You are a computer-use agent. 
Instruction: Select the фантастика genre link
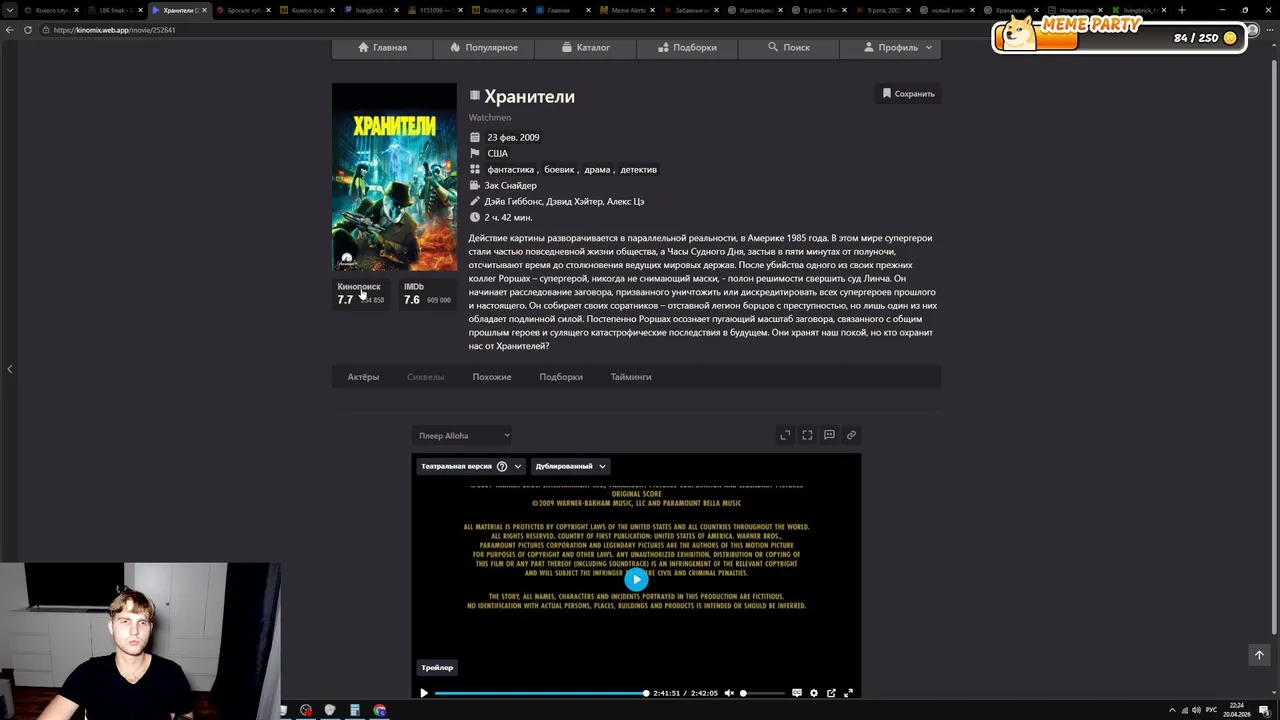tap(510, 169)
